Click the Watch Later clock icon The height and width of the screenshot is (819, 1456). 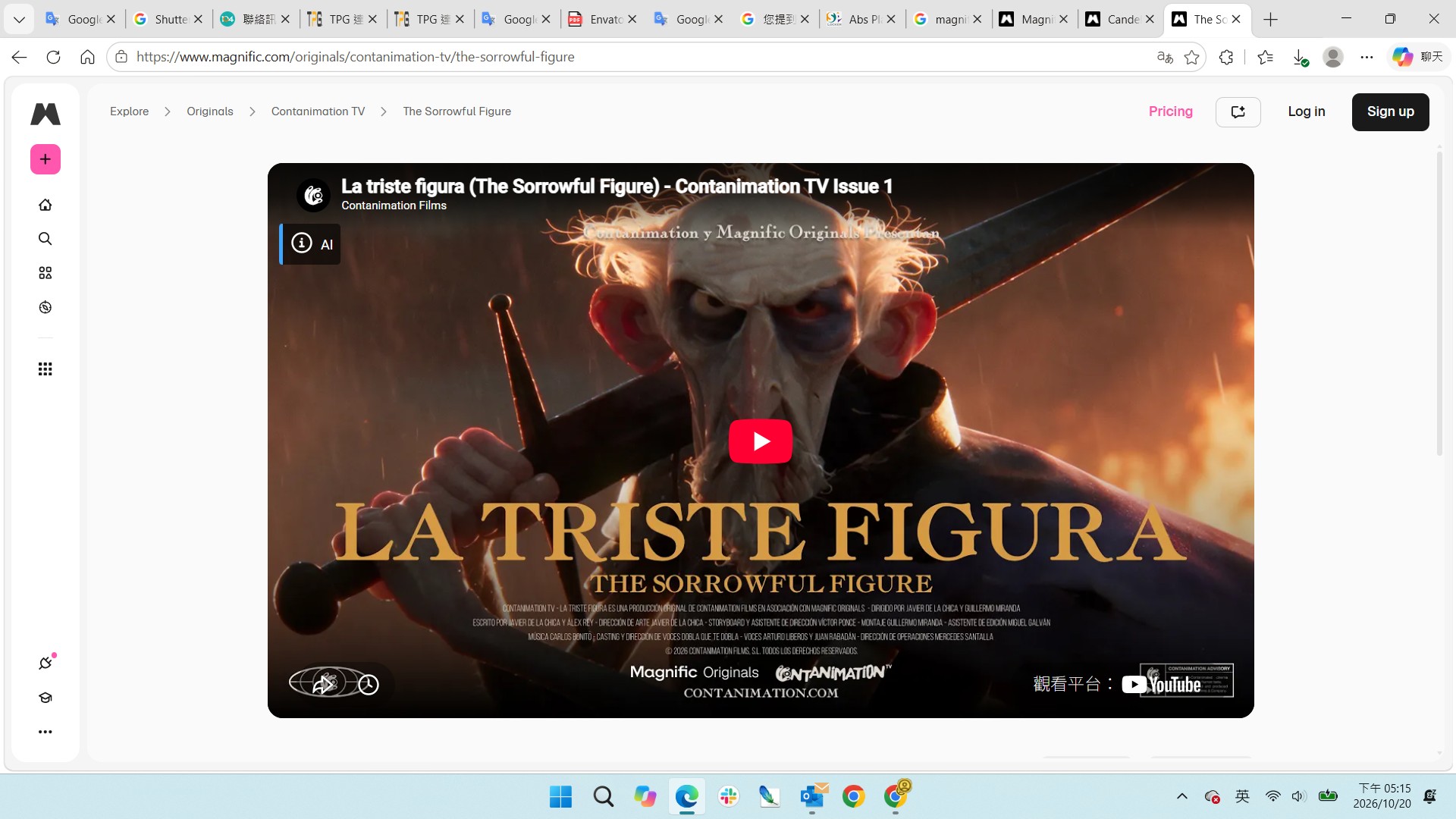(x=369, y=685)
